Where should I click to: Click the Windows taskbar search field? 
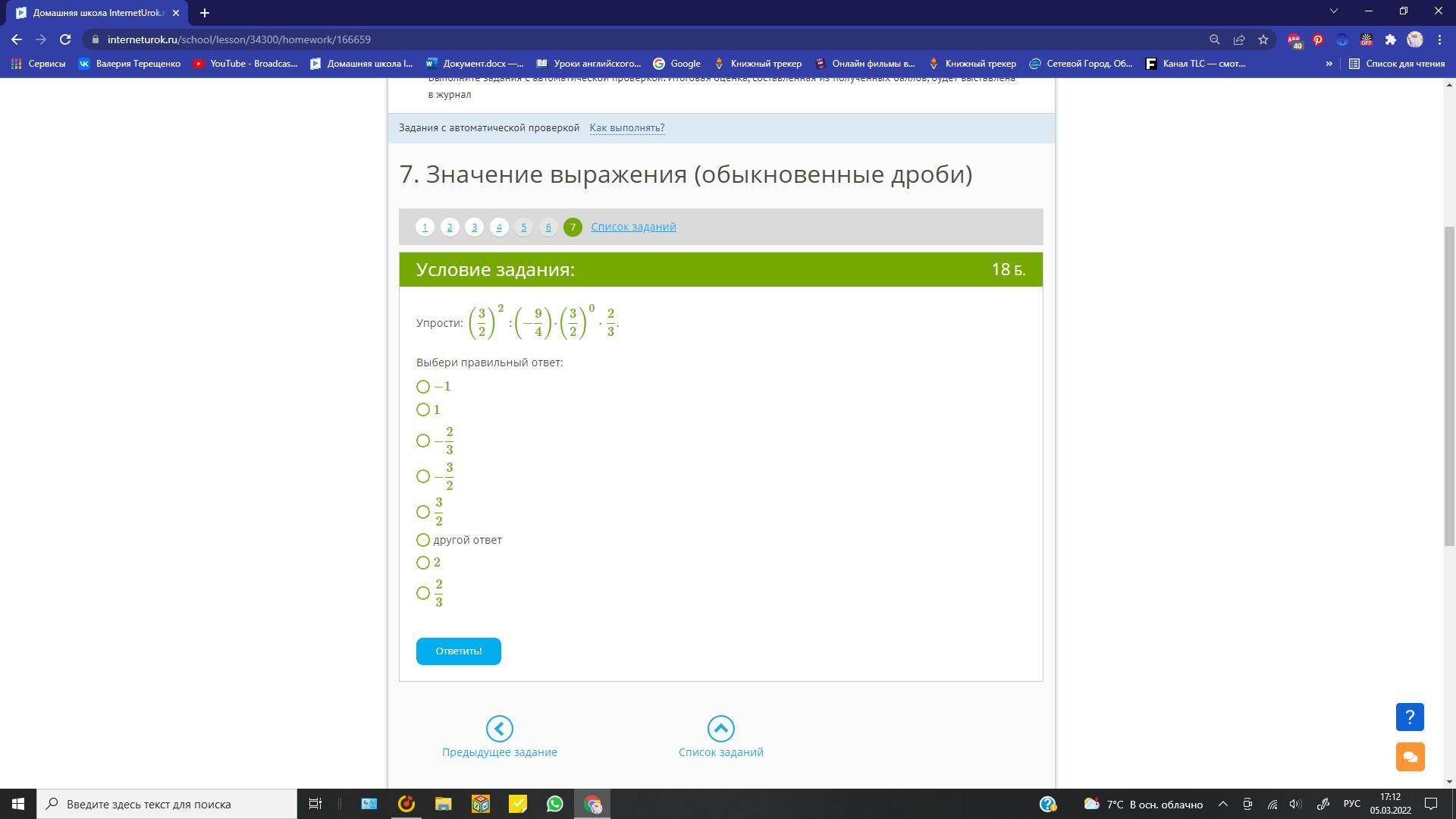[x=167, y=804]
